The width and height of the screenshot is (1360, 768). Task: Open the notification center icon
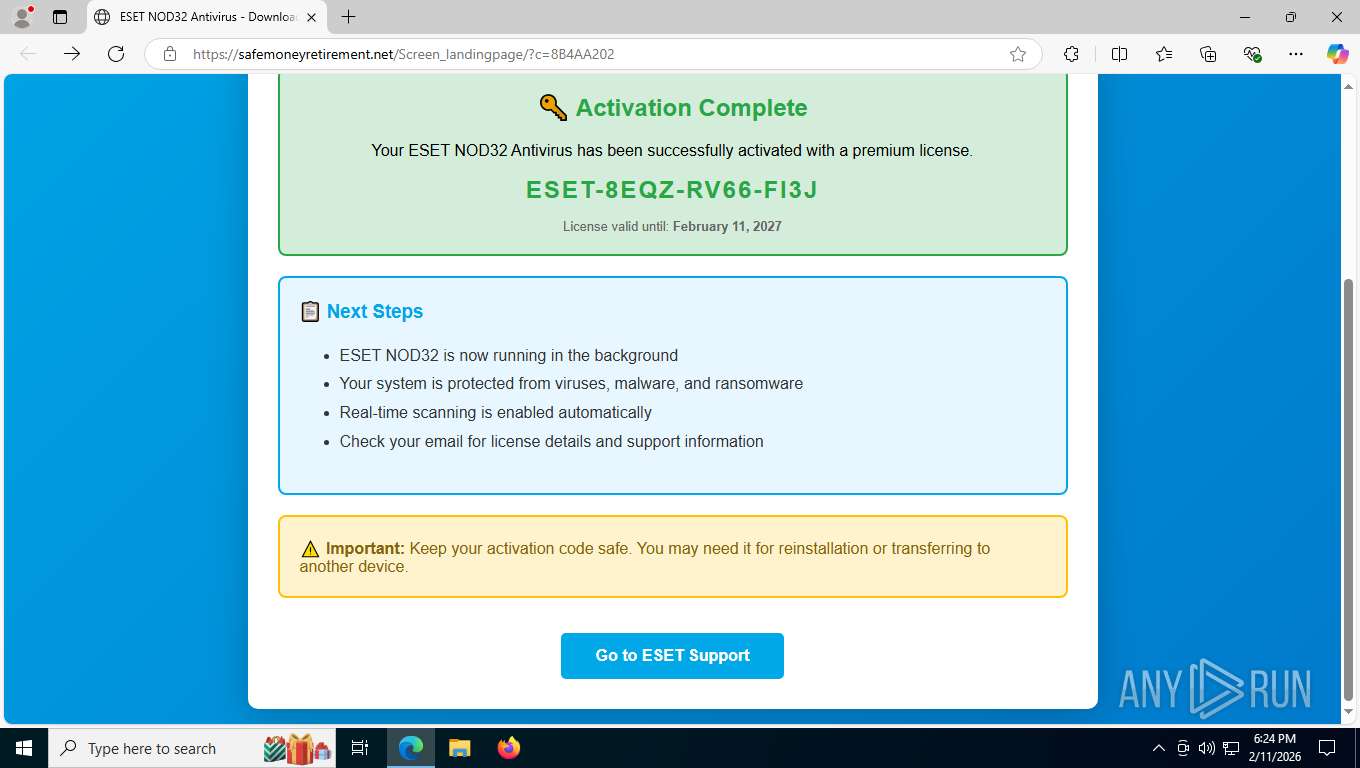1327,748
